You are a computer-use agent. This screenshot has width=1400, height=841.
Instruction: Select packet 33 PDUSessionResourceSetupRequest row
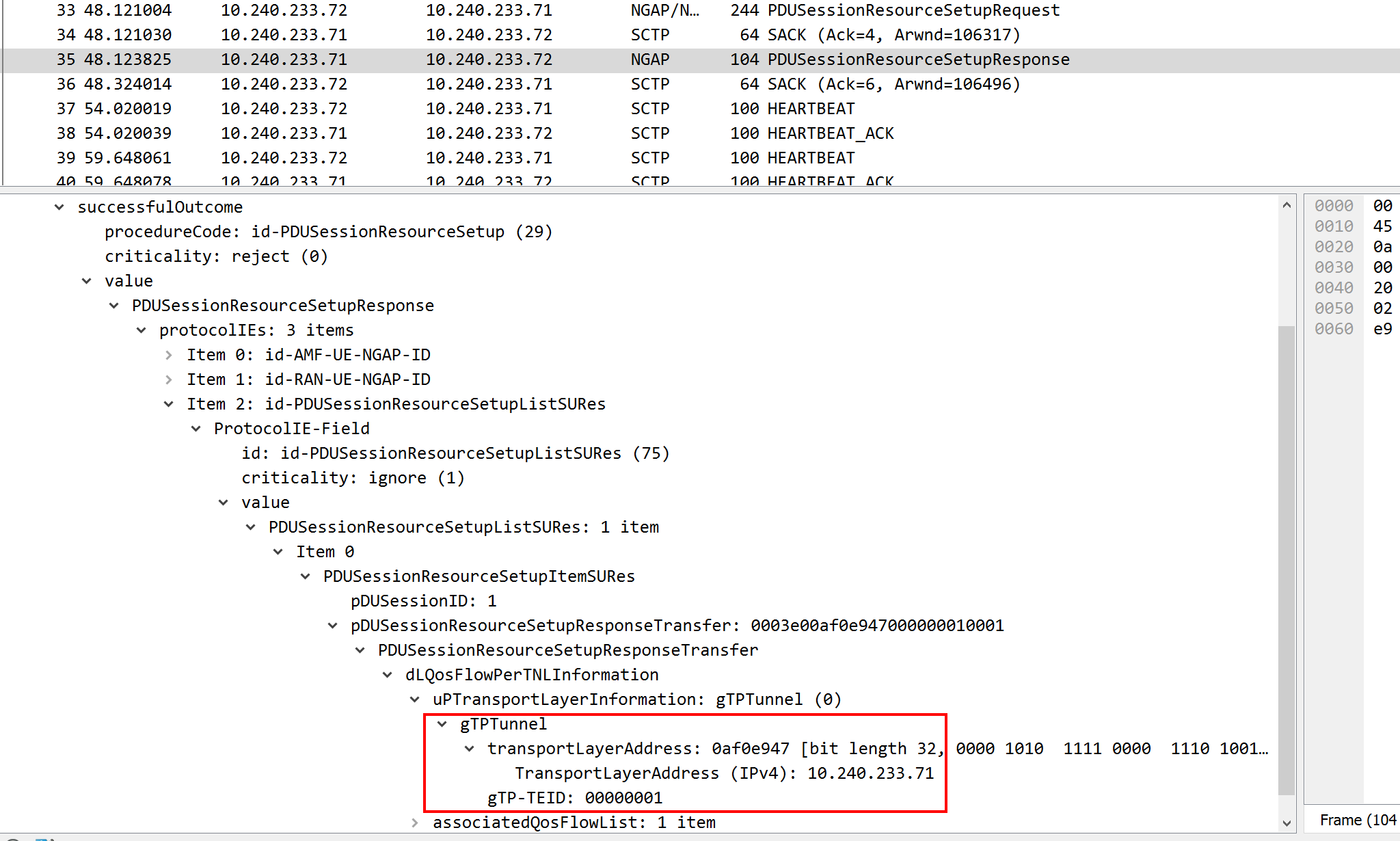(479, 10)
